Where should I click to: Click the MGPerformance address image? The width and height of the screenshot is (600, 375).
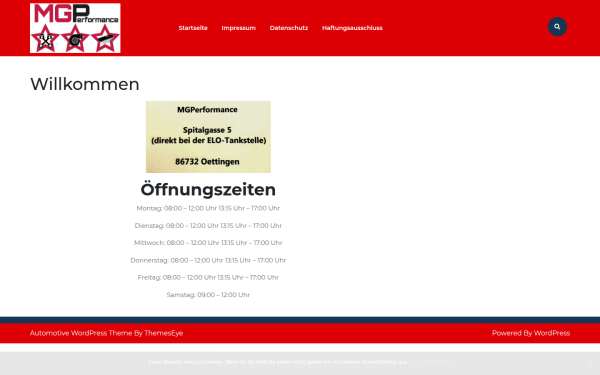208,137
